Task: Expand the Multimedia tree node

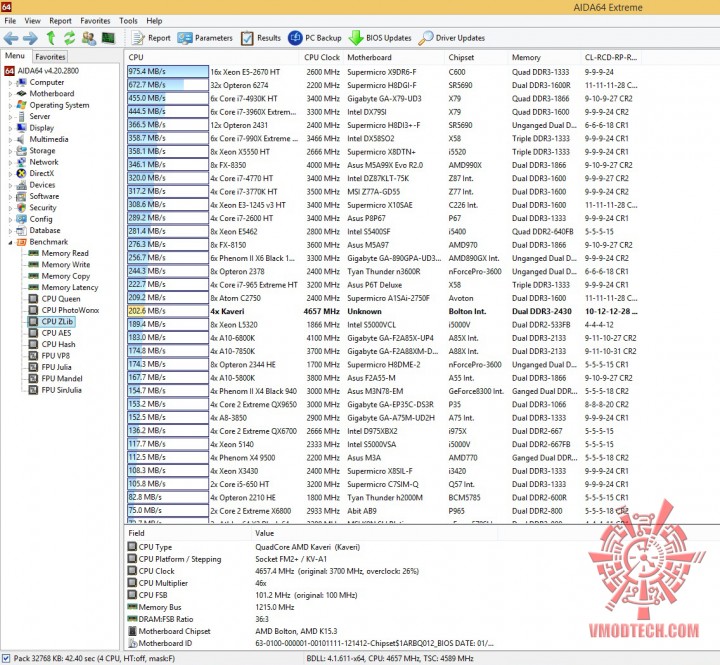Action: pyautogui.click(x=11, y=140)
